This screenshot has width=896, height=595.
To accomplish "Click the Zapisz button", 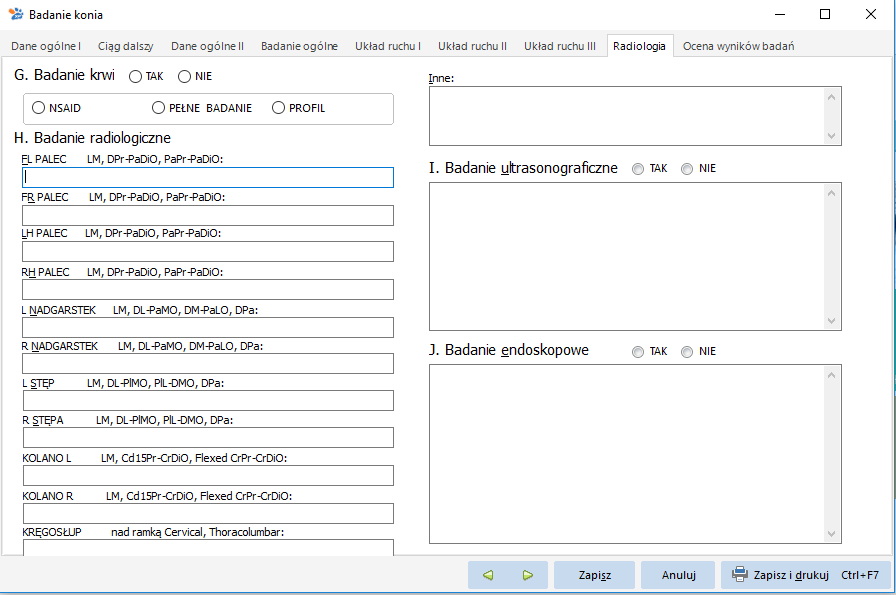I will pyautogui.click(x=594, y=575).
